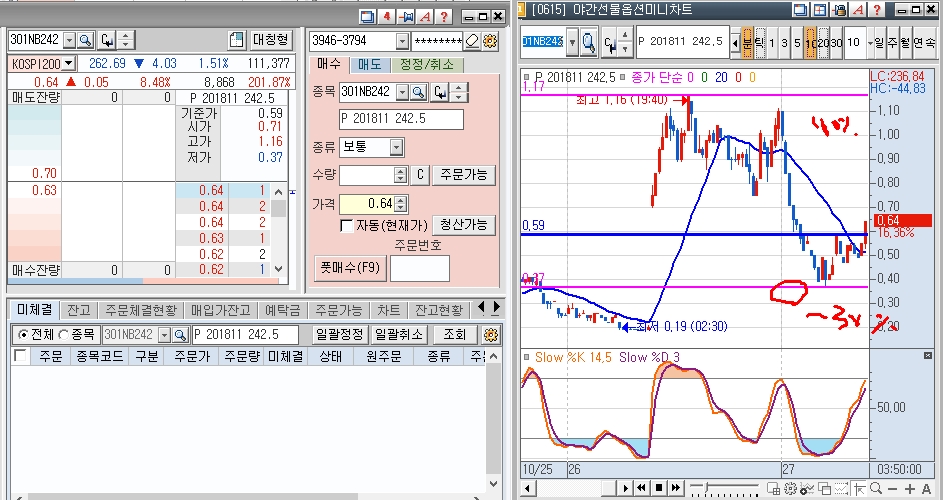Click the text A icon in chart bottom toolbar
Viewport: 943px width, 500px height.
coord(927,489)
